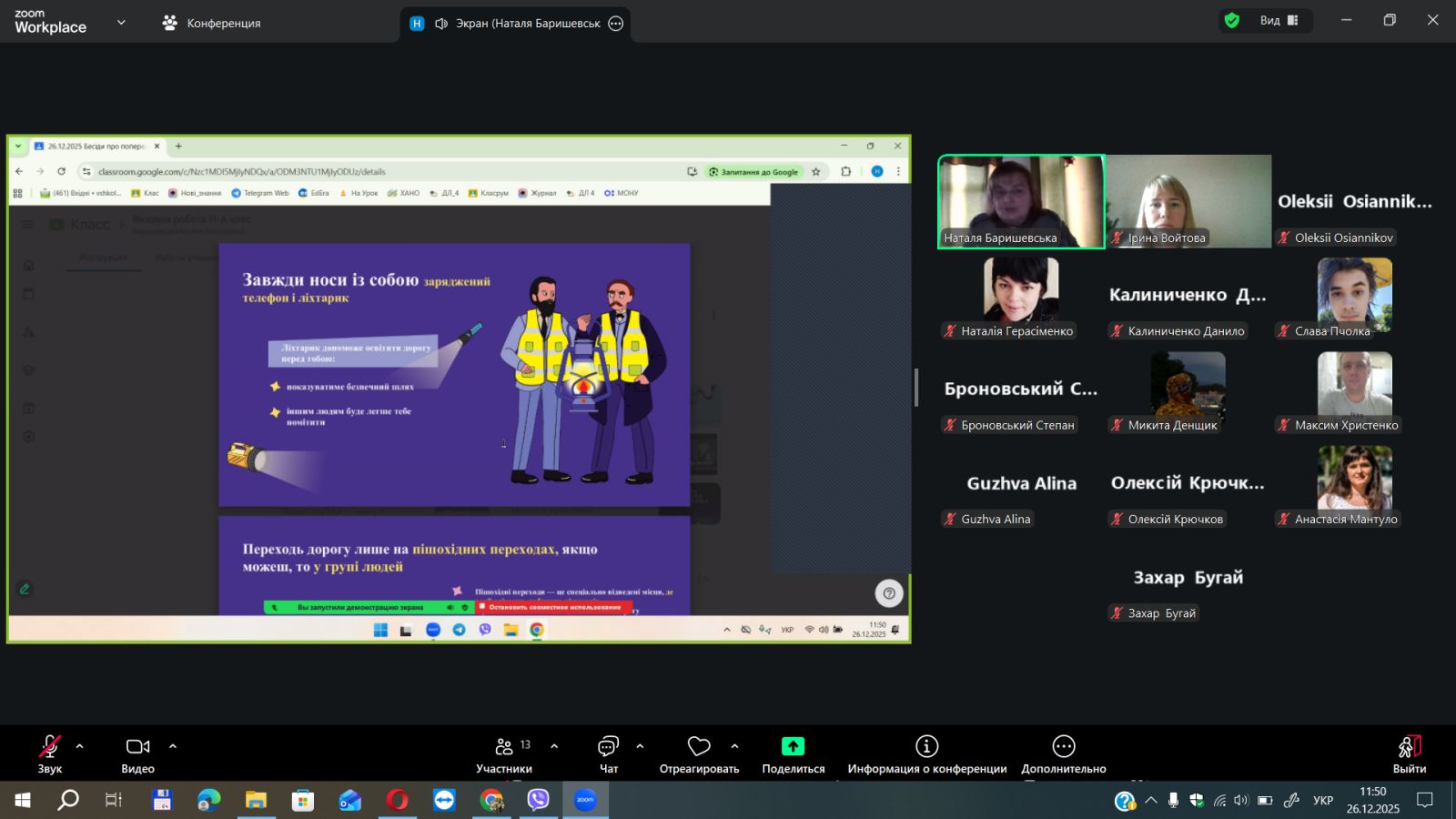The image size is (1456, 819).
Task: Select Наталя Баришевська video thumbnail
Action: (x=1021, y=201)
